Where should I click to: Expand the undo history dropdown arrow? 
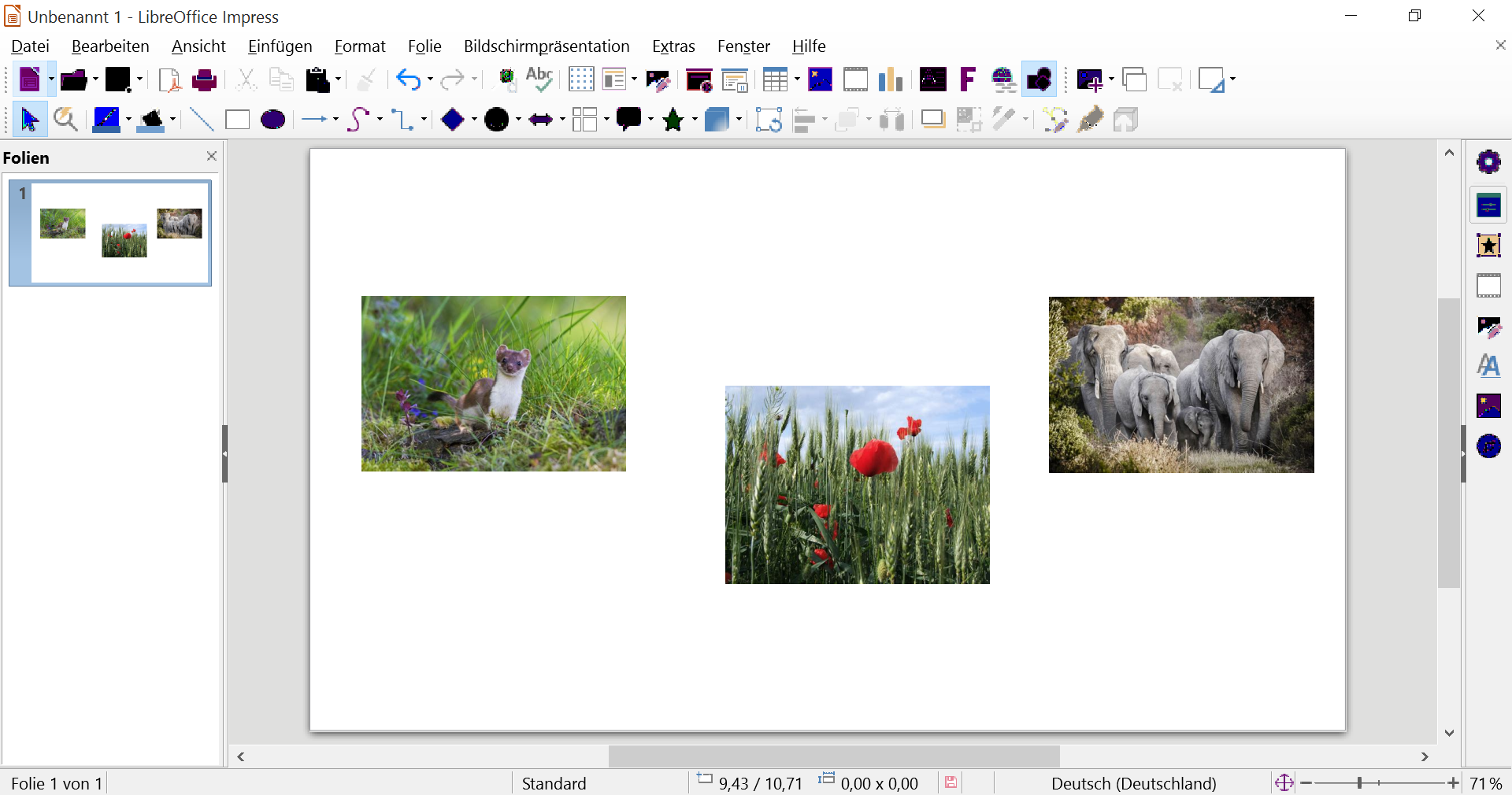click(x=430, y=79)
